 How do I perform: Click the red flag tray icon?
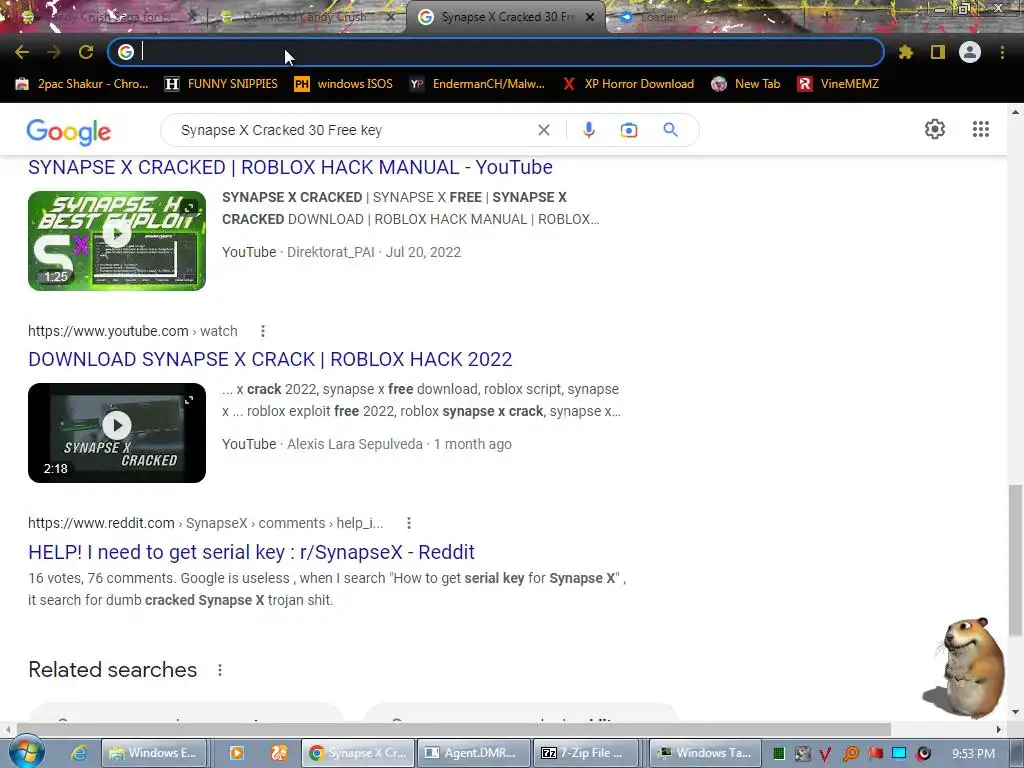coord(875,754)
